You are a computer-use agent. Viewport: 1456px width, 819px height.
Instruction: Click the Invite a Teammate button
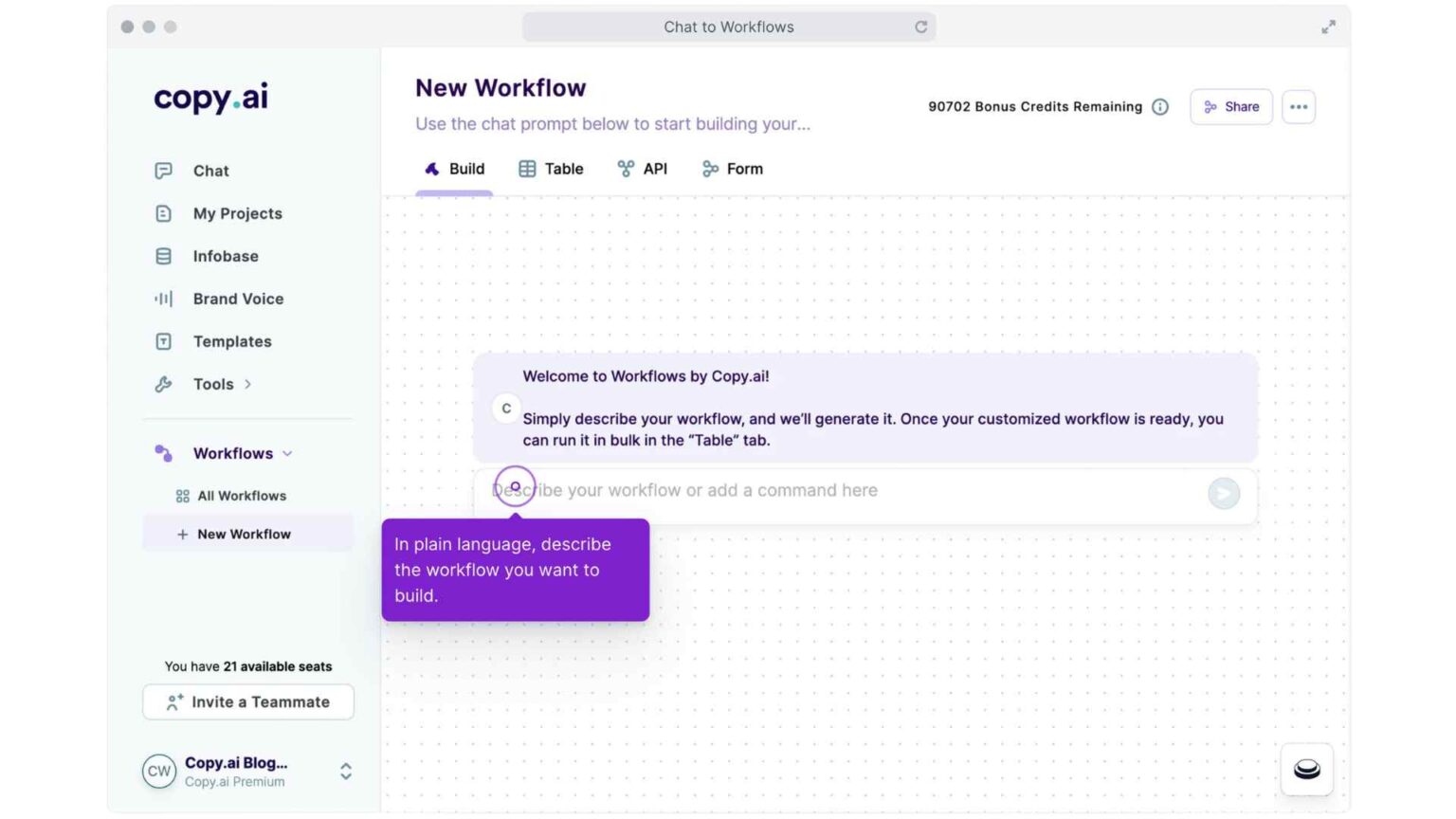coord(247,701)
